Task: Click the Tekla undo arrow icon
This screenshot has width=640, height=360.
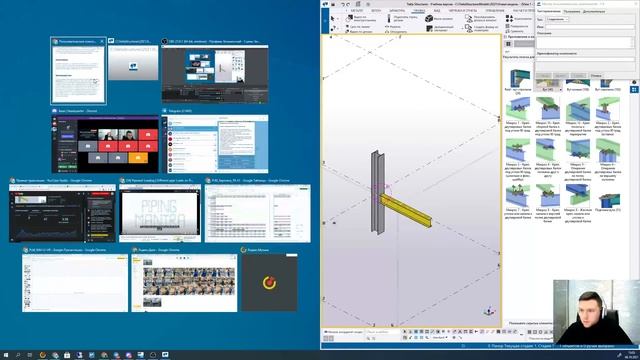Action: (x=343, y=4)
